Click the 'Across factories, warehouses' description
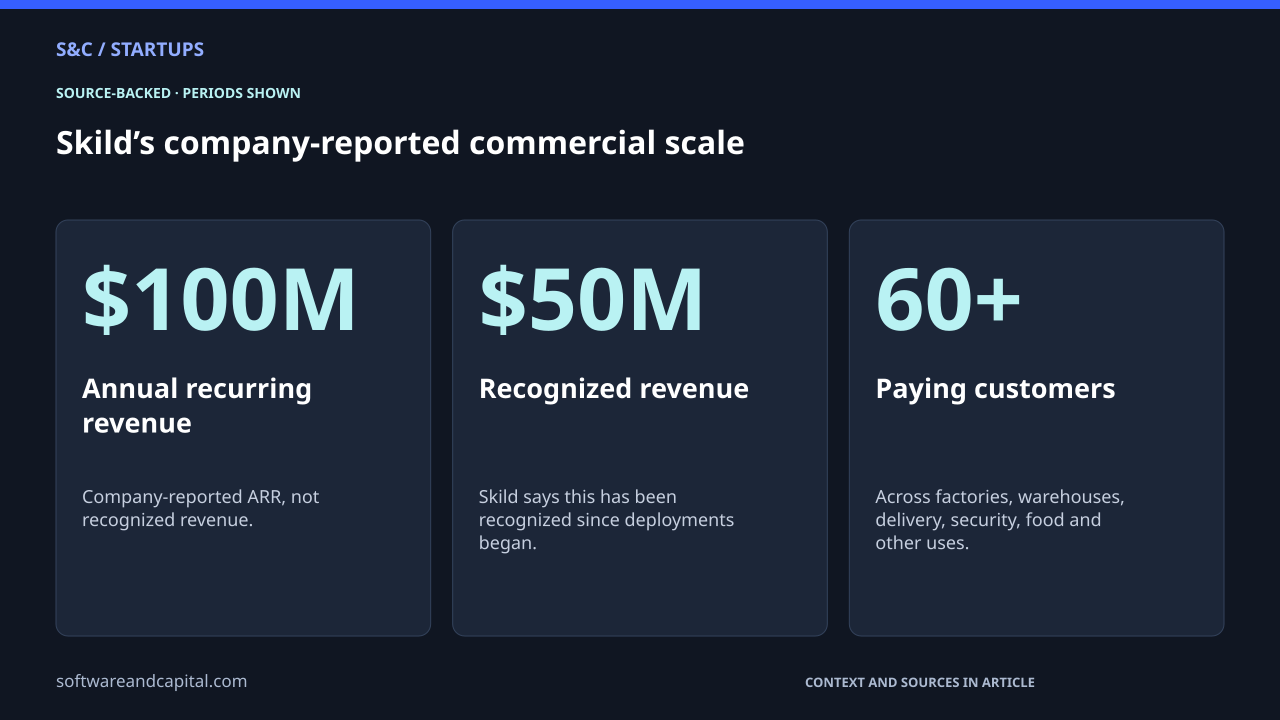Viewport: 1280px width, 720px height. tap(1000, 520)
